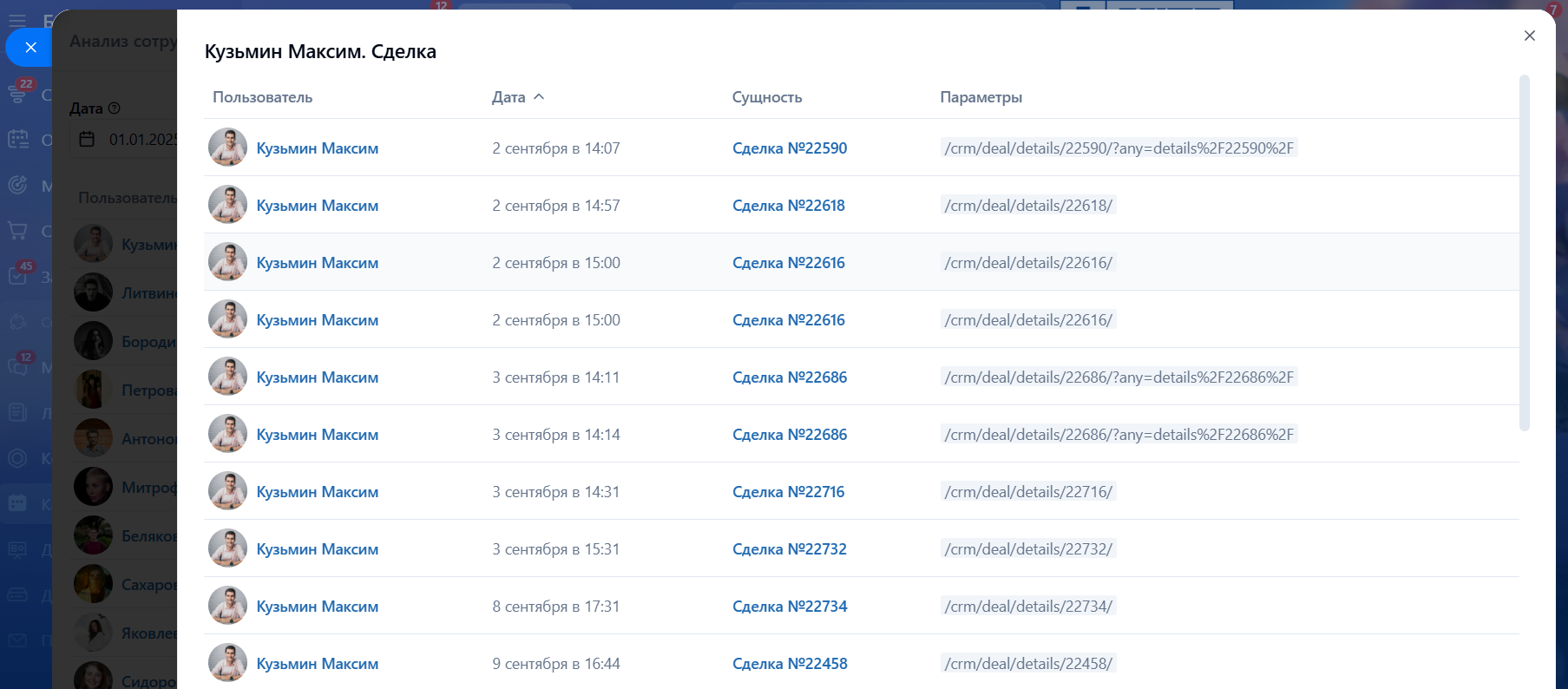The image size is (1568, 689).
Task: Click the hamburger menu icon
Action: (17, 20)
